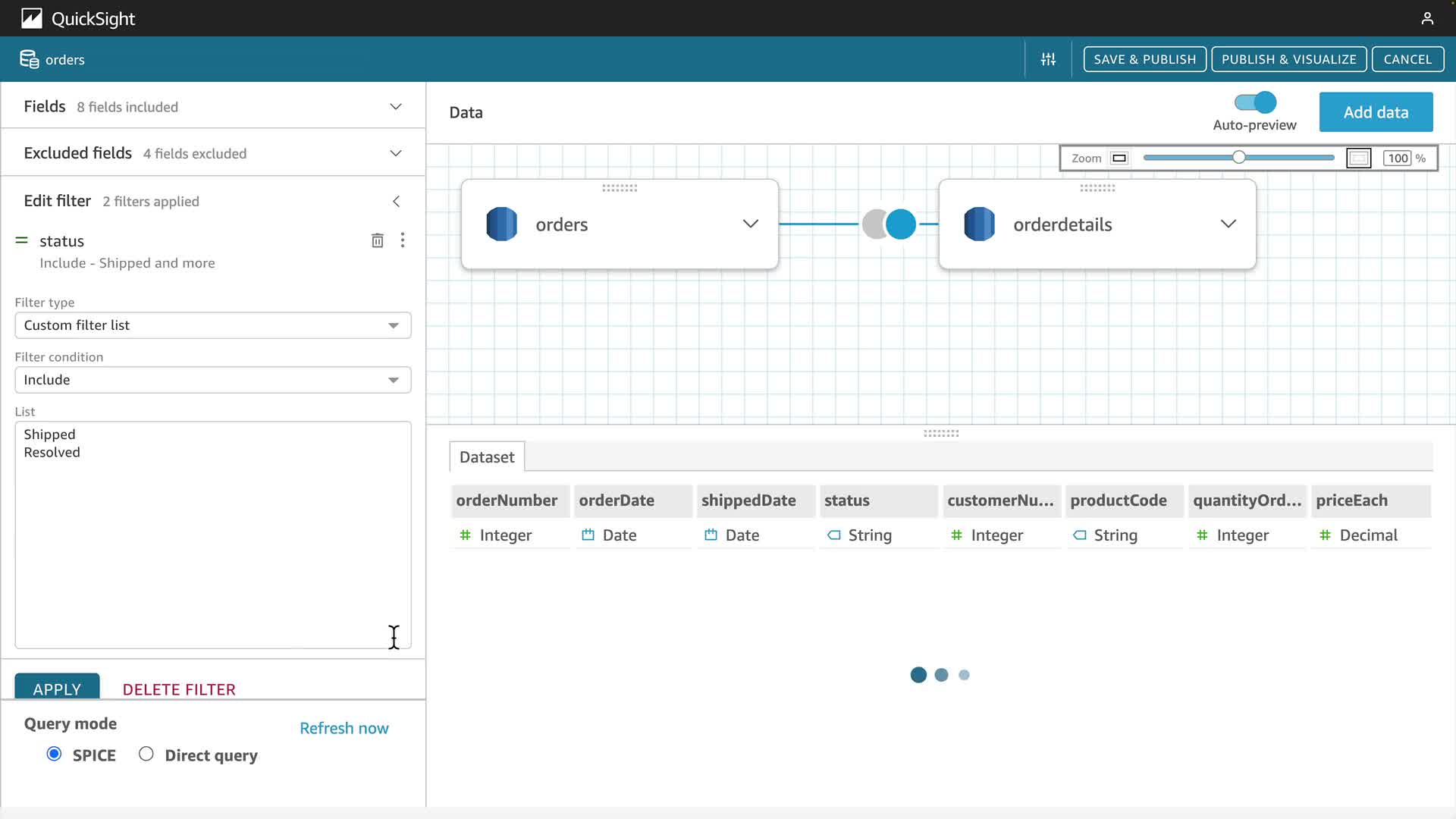Click the QuickSight logo icon

click(31, 18)
